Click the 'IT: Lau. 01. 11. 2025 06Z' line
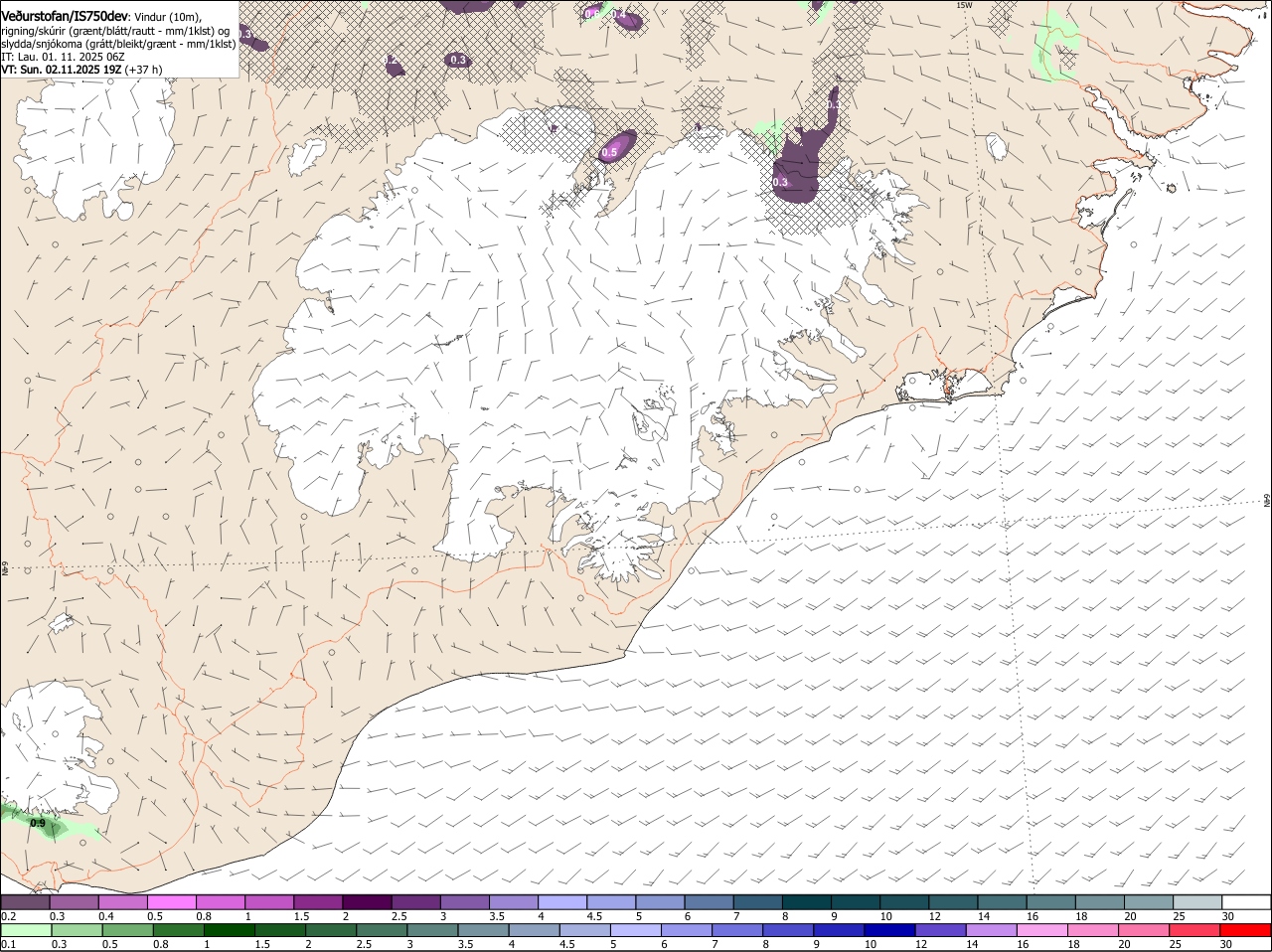Screen dimensions: 1272x952 (x=63, y=57)
